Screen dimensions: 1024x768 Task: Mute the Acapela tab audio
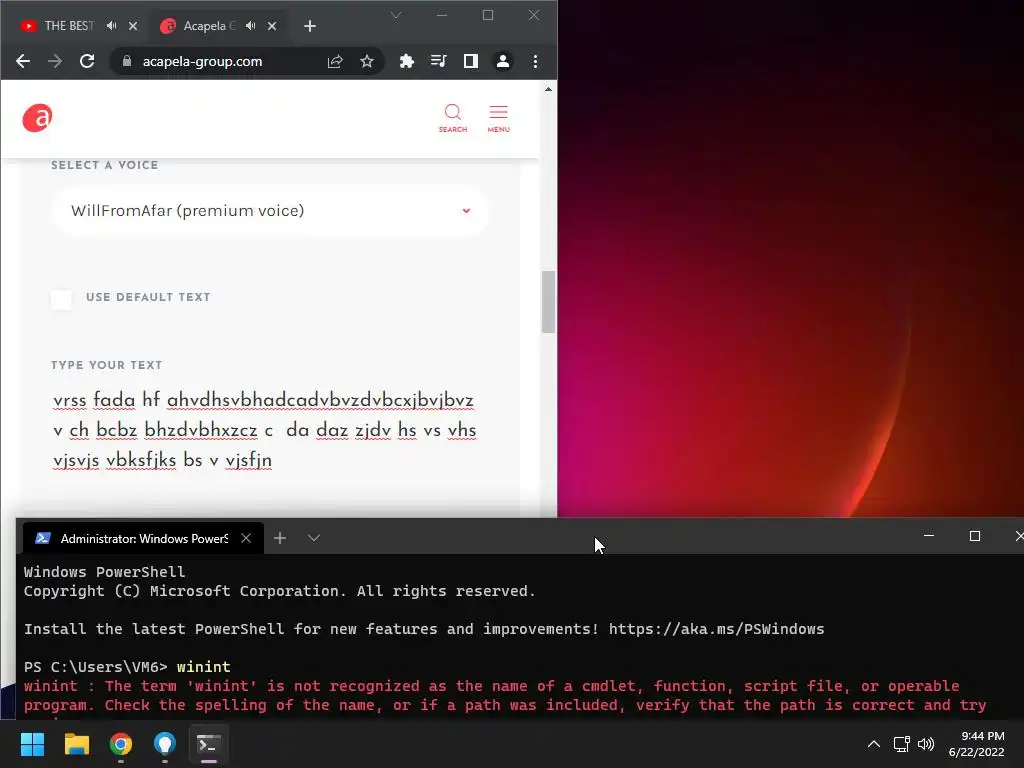tap(251, 25)
